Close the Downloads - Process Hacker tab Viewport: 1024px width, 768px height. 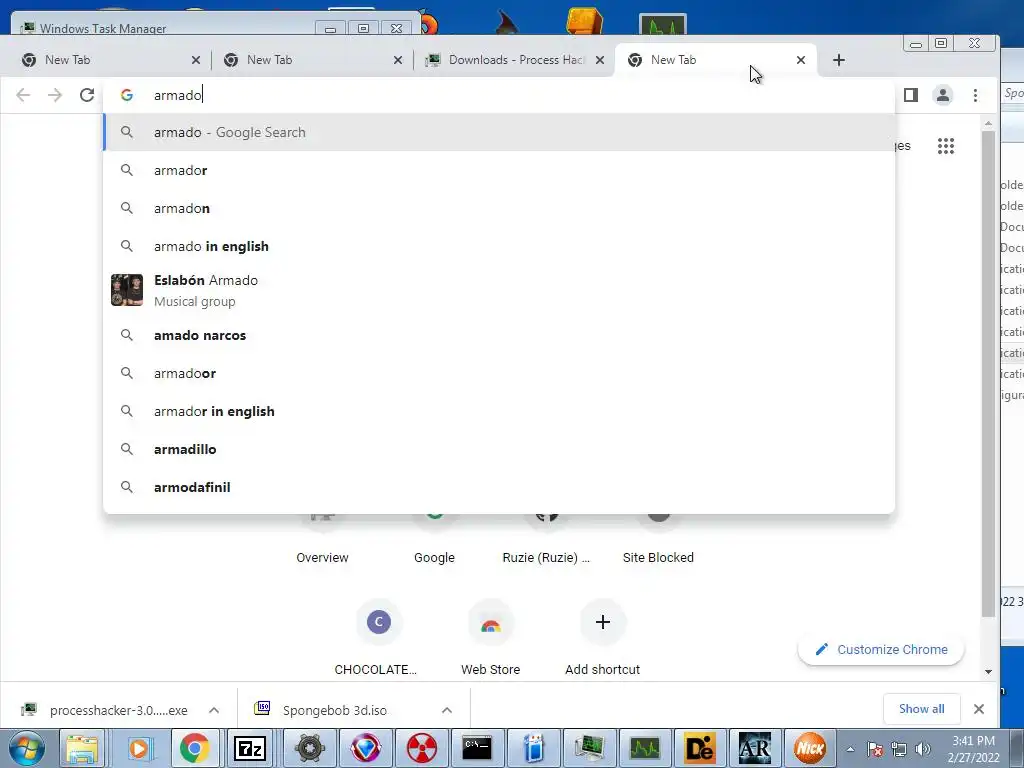(x=600, y=60)
